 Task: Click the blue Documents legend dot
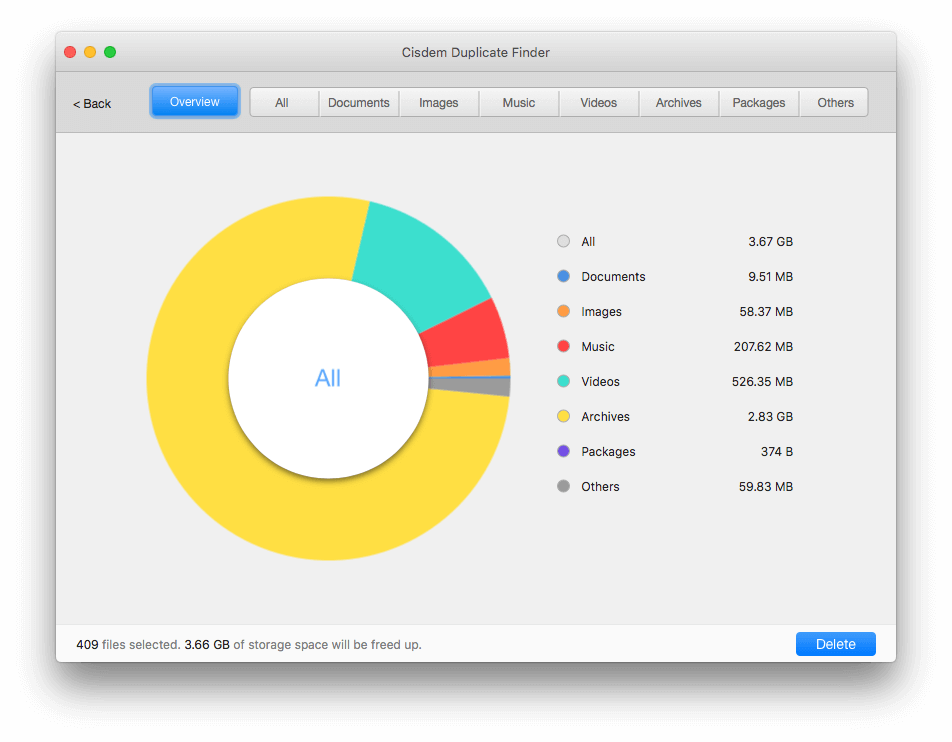pyautogui.click(x=563, y=276)
